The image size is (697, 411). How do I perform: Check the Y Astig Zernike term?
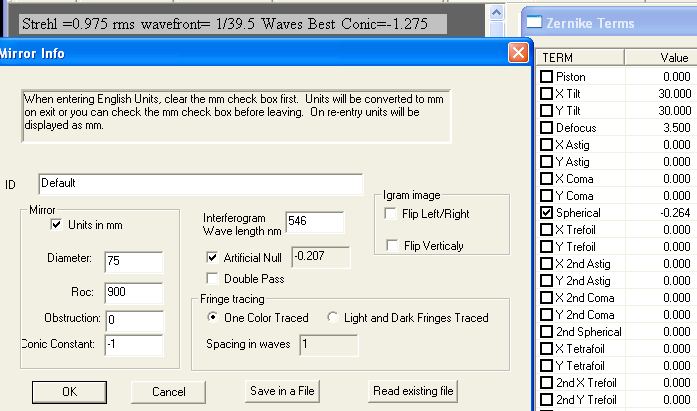(546, 162)
